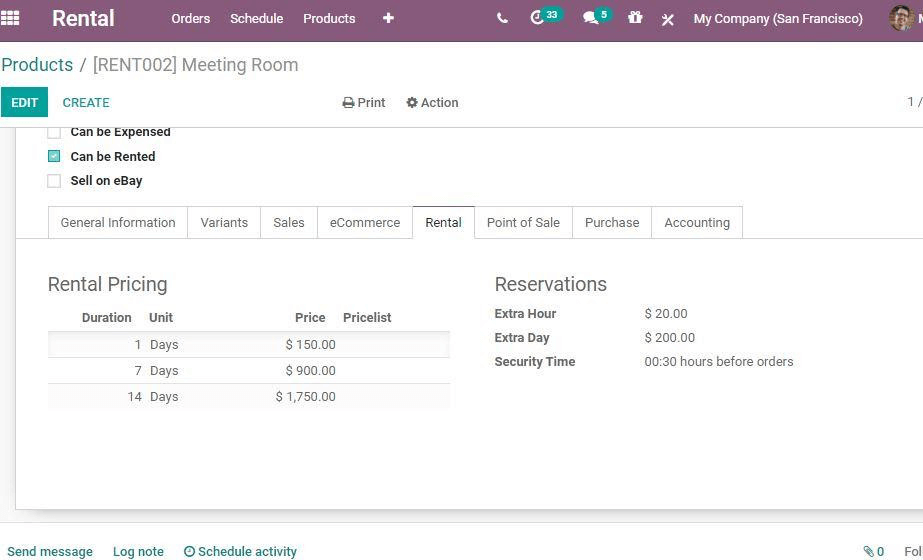Open the Schedule menu
This screenshot has height=560, width=923.
(257, 18)
